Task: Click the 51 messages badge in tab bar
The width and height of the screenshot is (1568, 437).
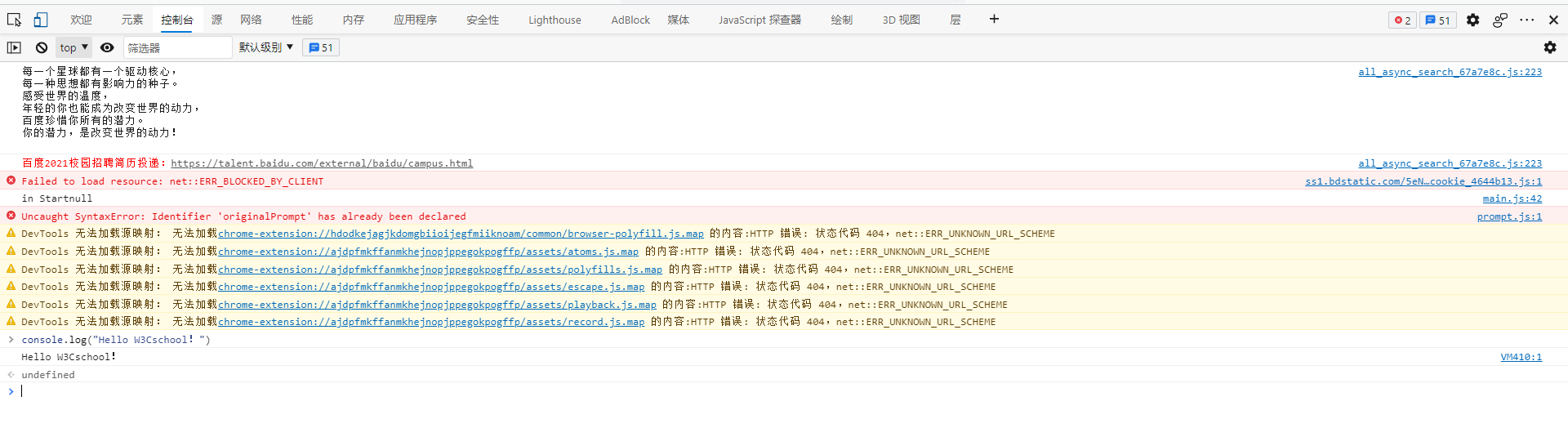Action: 1438,20
